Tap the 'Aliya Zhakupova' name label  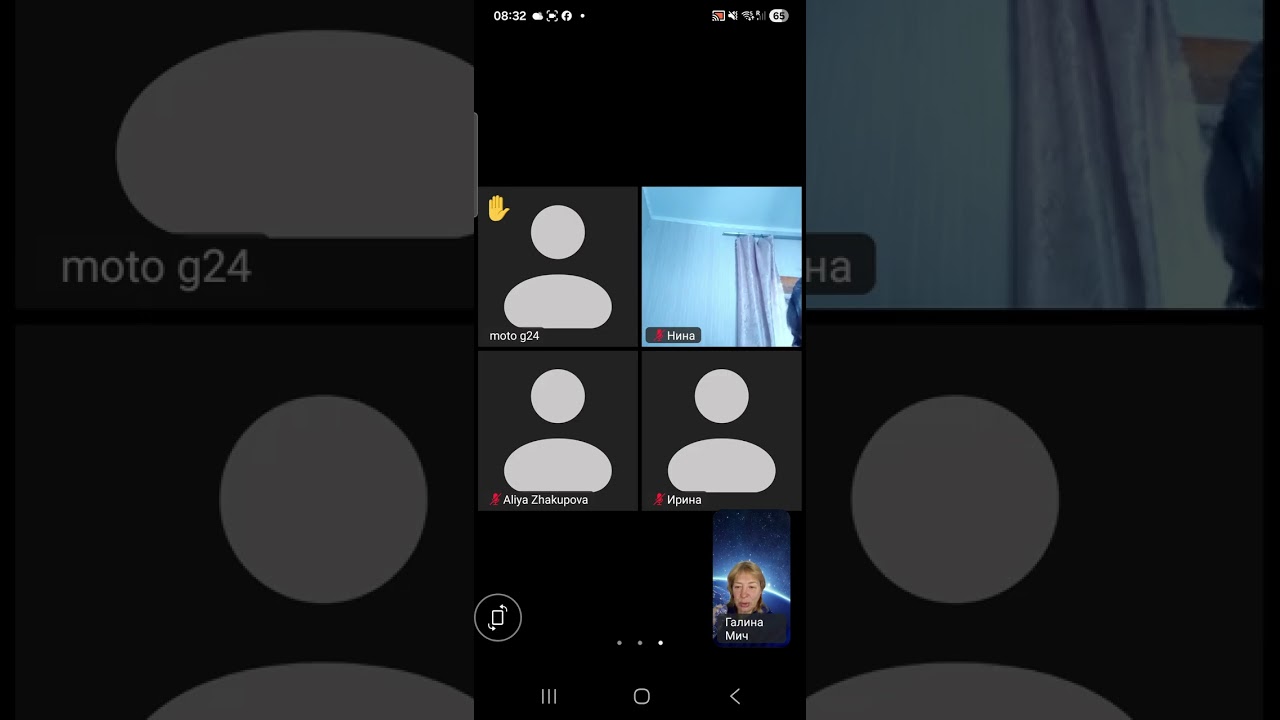(545, 499)
